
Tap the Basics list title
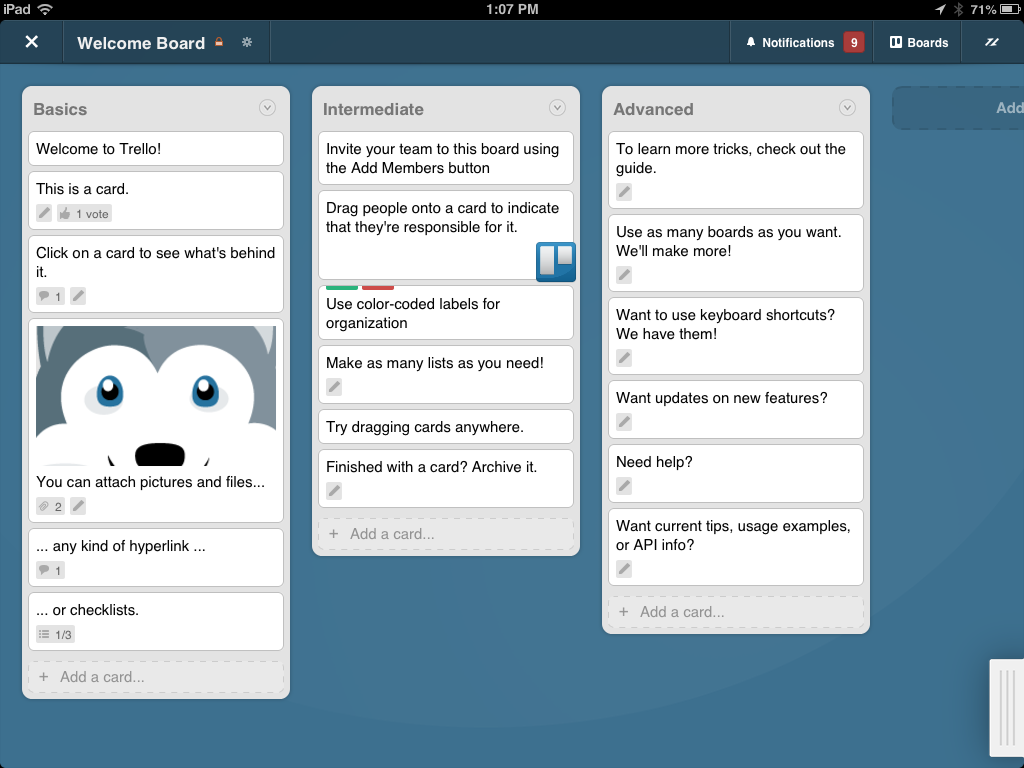[60, 109]
